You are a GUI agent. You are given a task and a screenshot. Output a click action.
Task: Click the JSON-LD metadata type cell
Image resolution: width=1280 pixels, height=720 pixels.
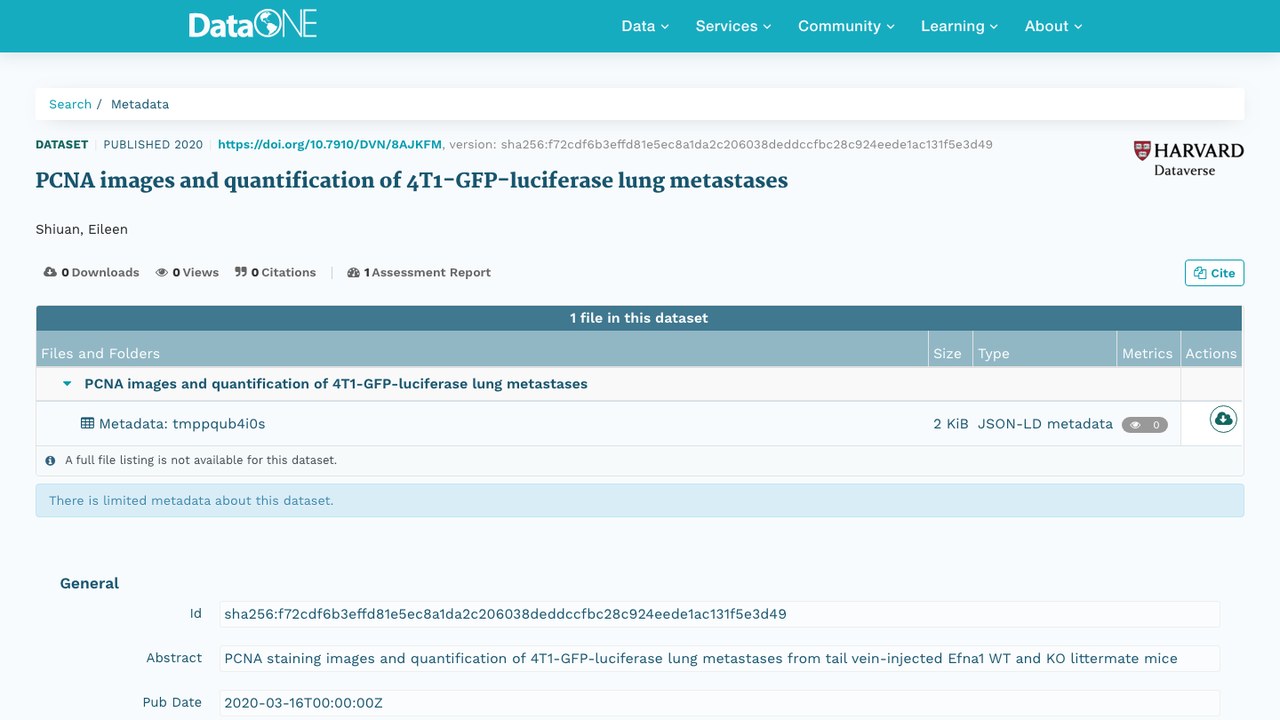(1045, 424)
